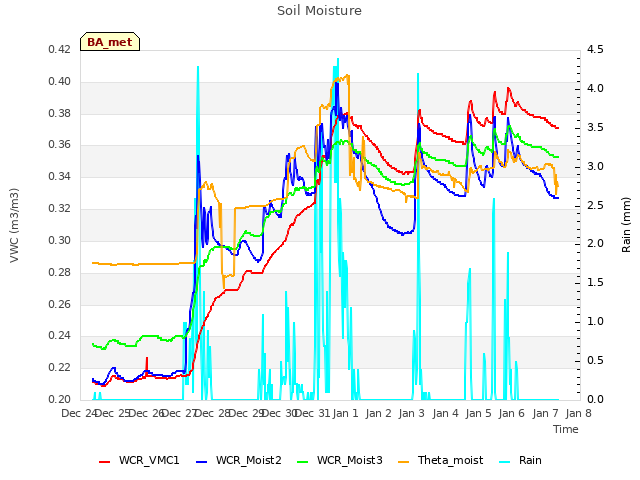Select the WCR_Moist2 legend entry
The image size is (640, 480).
[238, 460]
